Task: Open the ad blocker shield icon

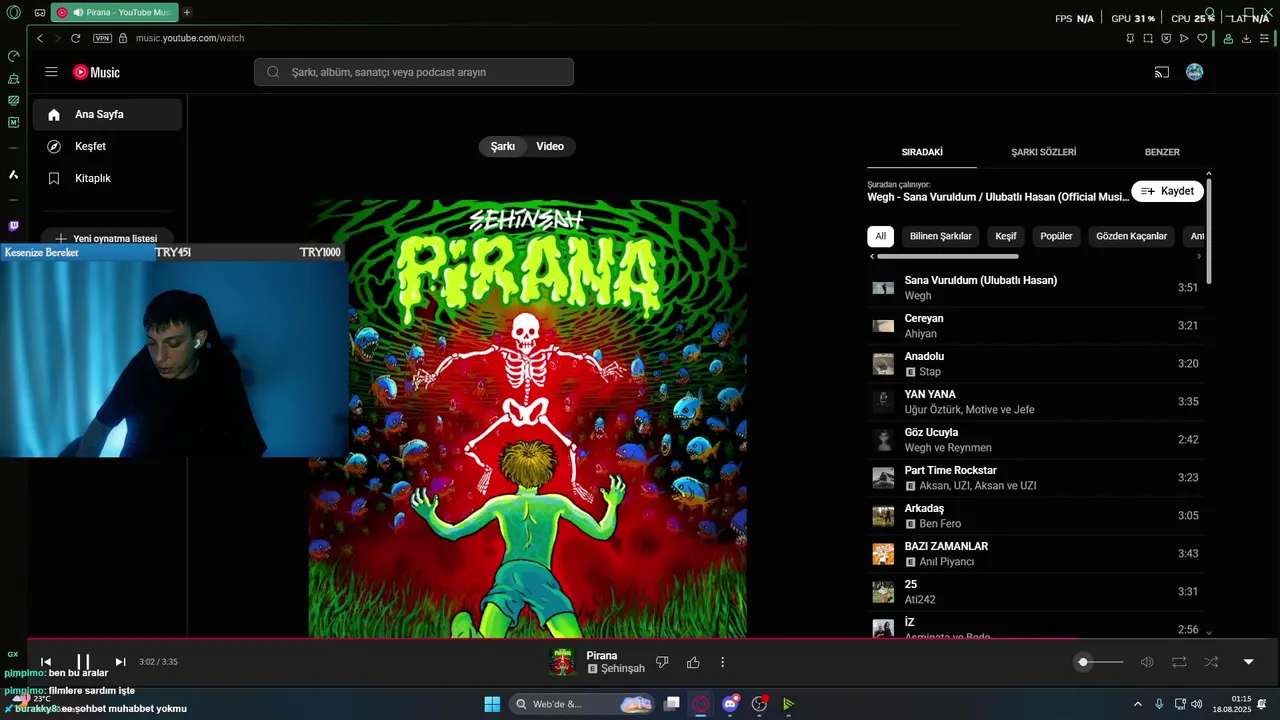Action: [x=1166, y=38]
